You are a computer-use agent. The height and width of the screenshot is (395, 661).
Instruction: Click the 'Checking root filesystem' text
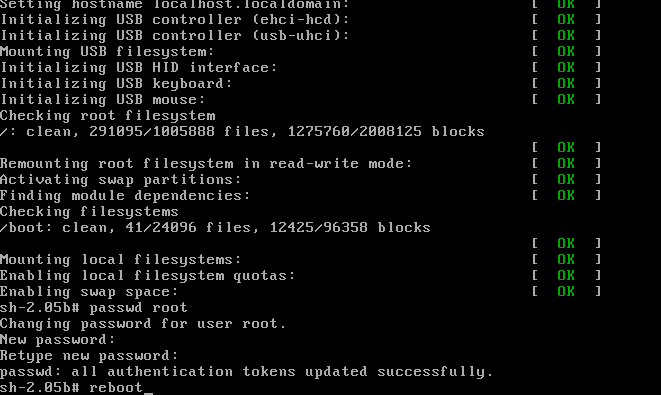(x=107, y=116)
